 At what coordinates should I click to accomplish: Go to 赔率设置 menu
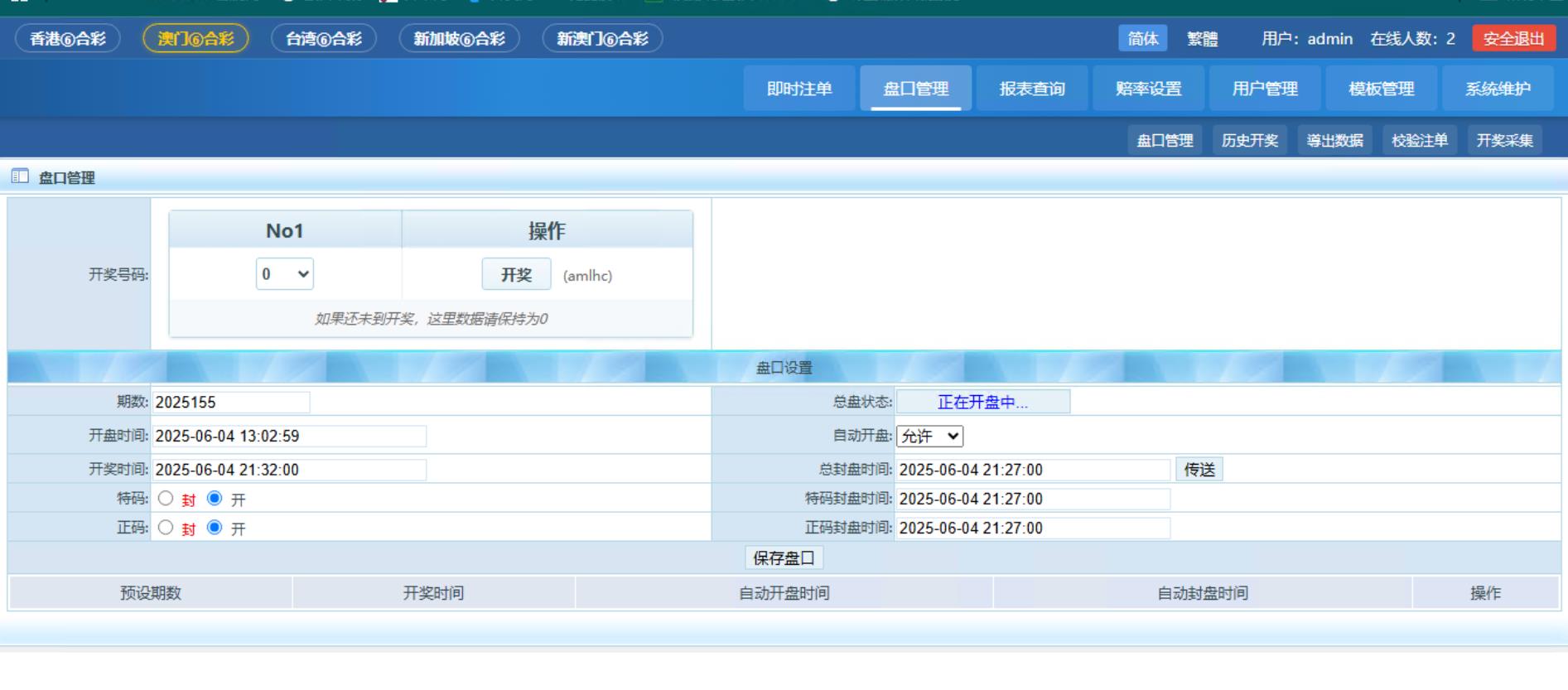click(1148, 89)
